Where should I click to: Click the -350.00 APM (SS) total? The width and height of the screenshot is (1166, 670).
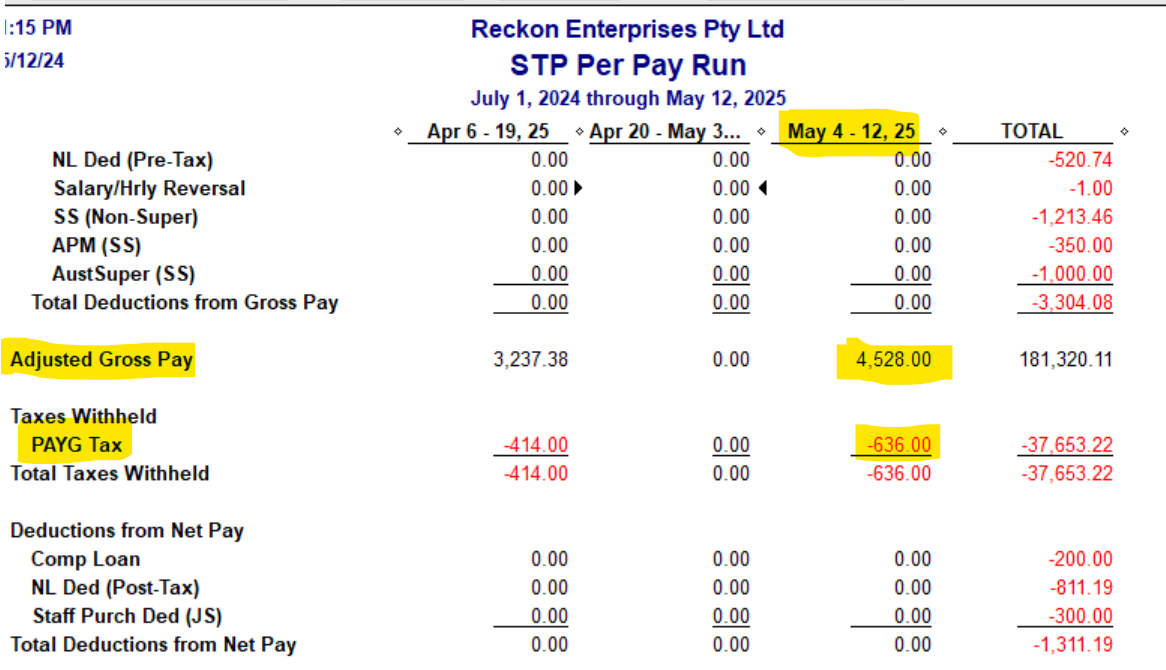click(1080, 245)
